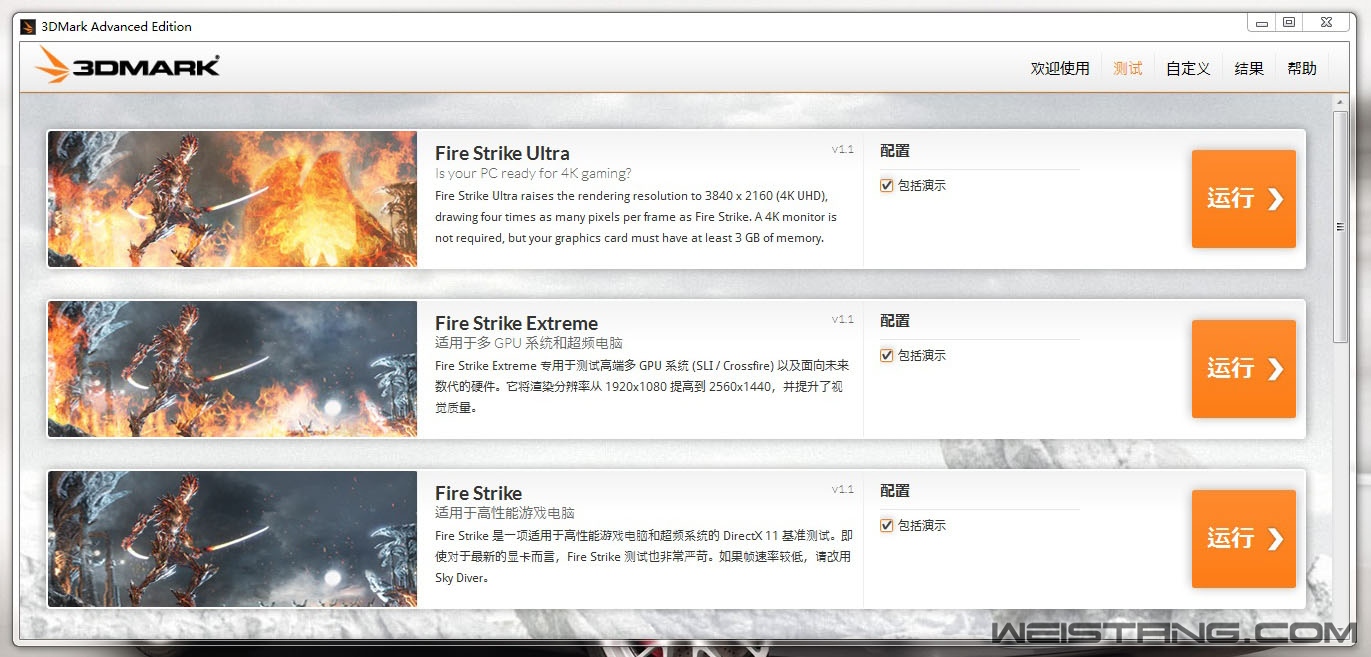
Task: Toggle 包括演示 checkbox for Fire Strike Ultra
Action: [886, 185]
